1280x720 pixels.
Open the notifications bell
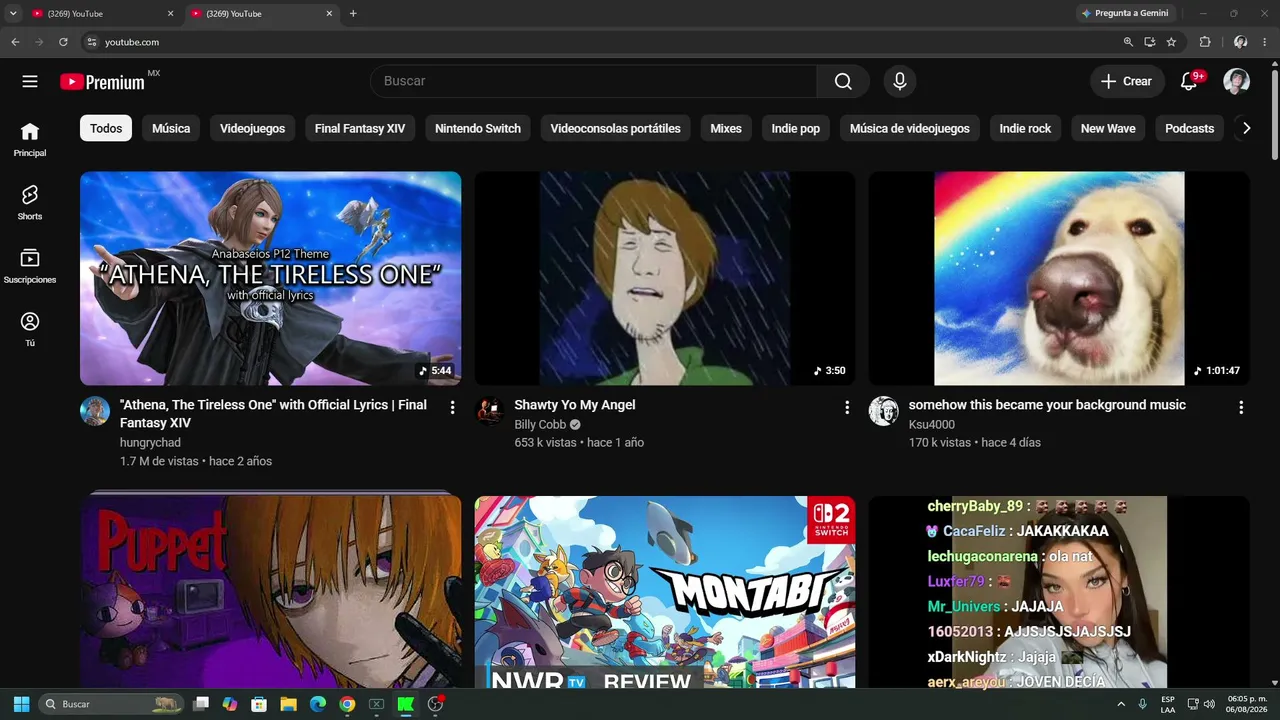1189,82
